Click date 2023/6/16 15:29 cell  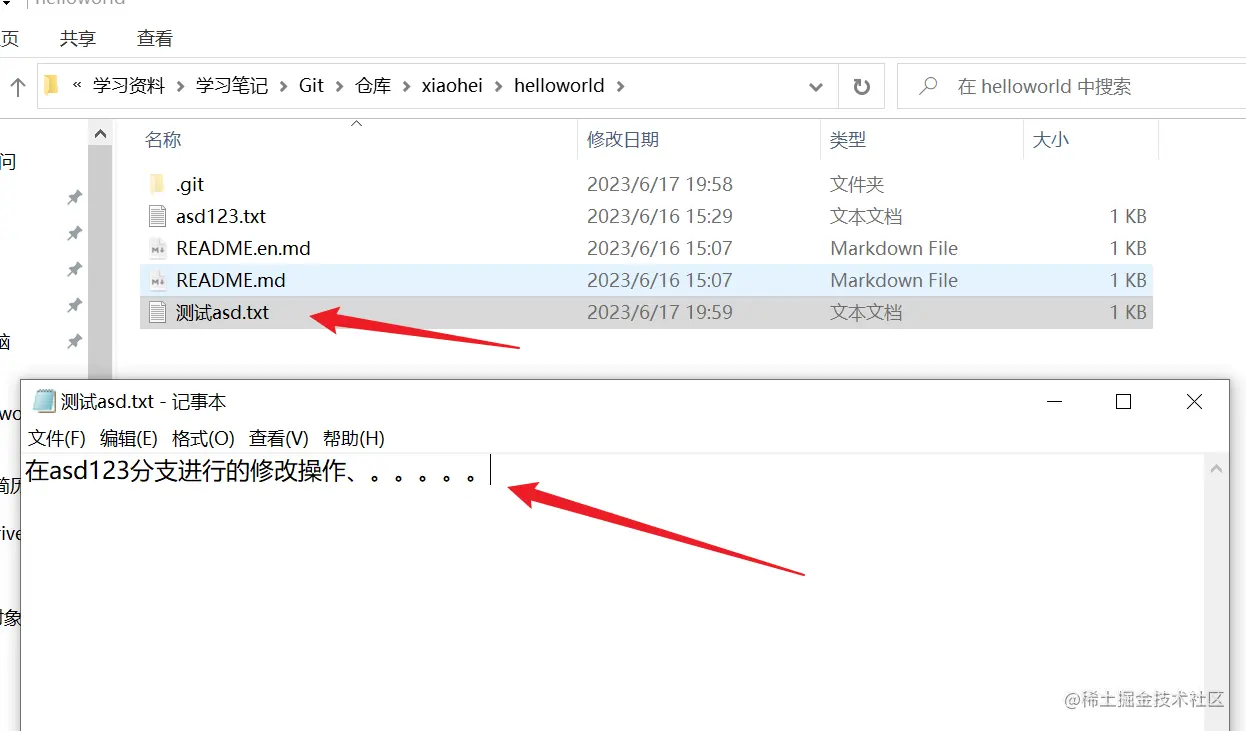660,216
